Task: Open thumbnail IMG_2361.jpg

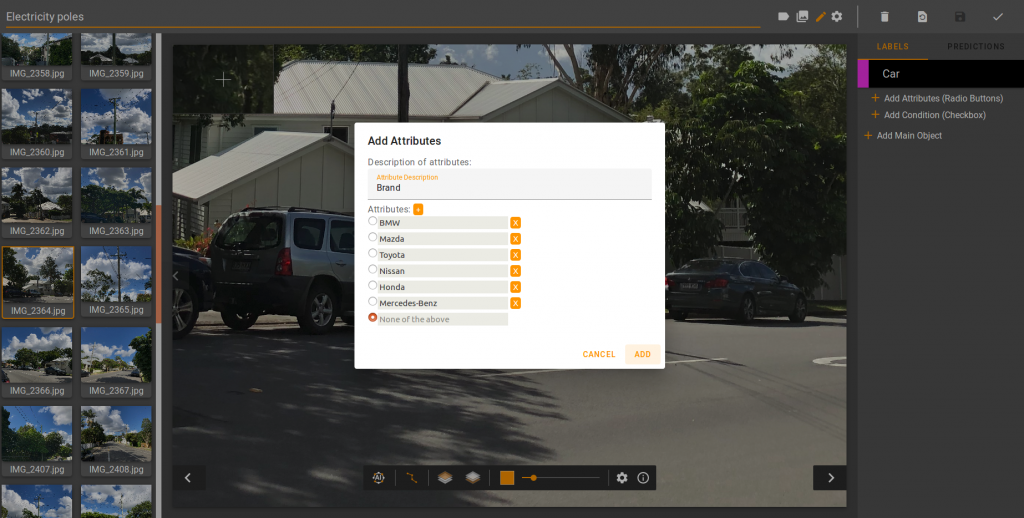Action: (x=116, y=123)
